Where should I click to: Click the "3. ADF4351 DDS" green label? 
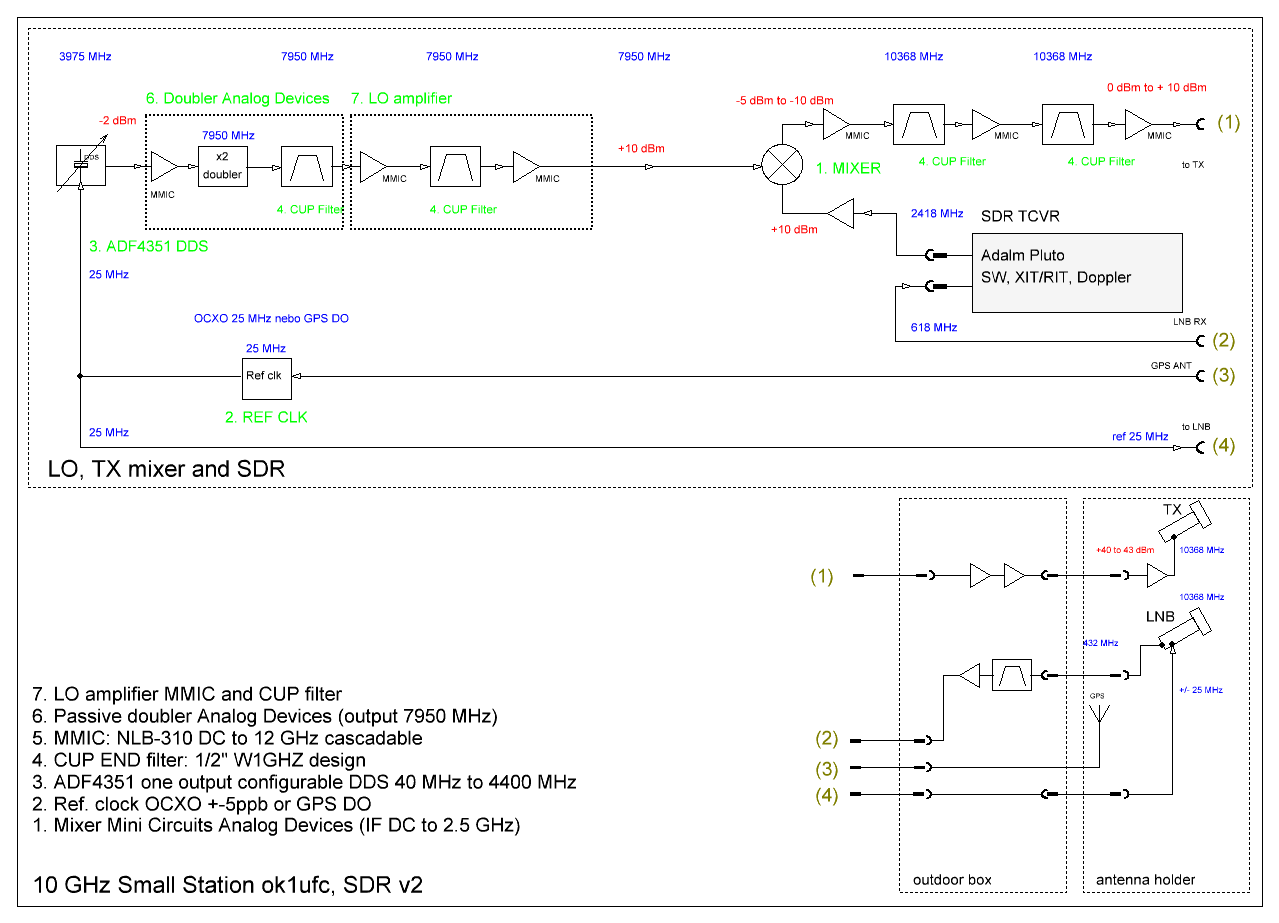(x=148, y=246)
